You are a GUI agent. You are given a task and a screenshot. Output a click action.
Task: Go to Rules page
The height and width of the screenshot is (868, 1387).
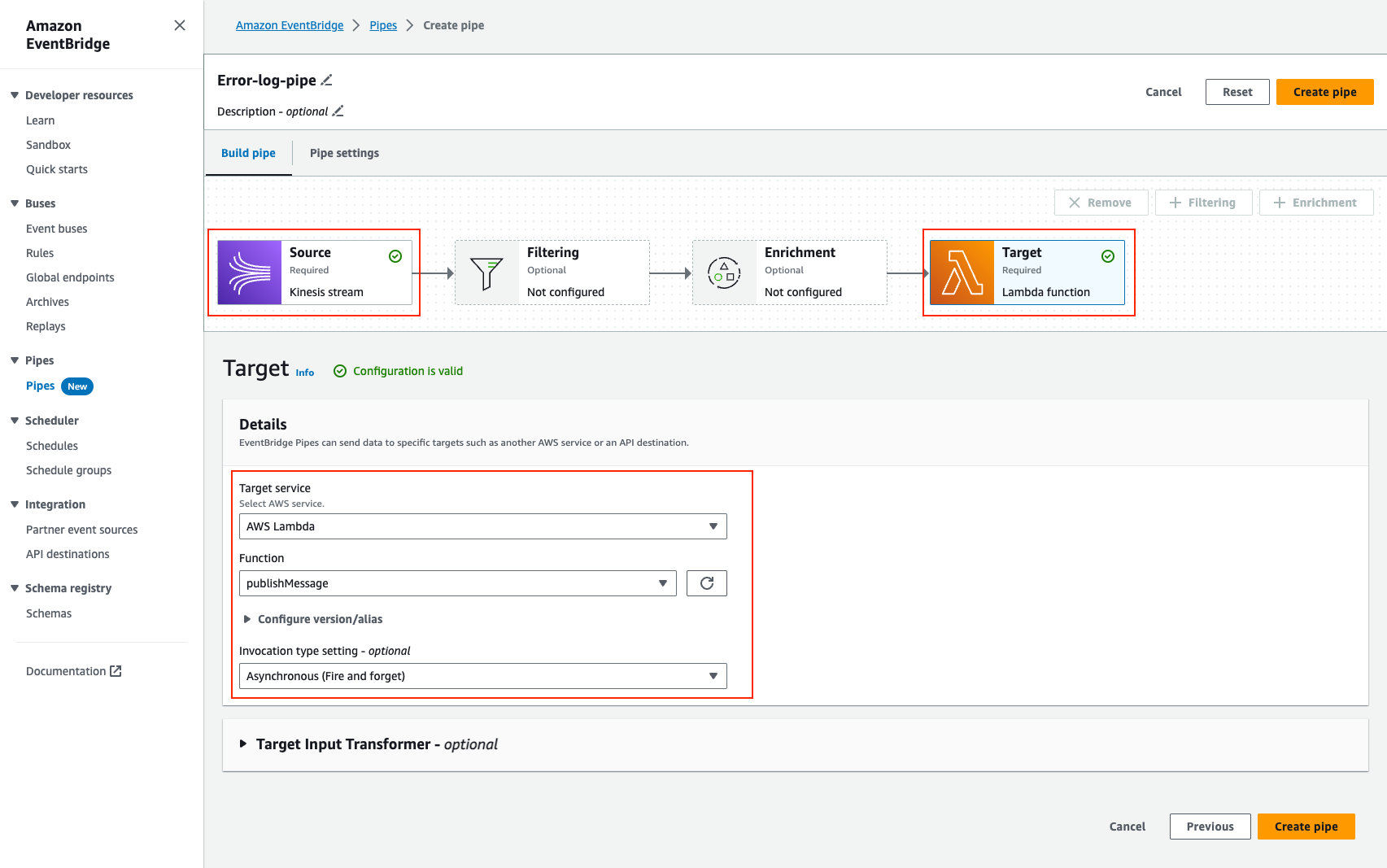coord(40,253)
